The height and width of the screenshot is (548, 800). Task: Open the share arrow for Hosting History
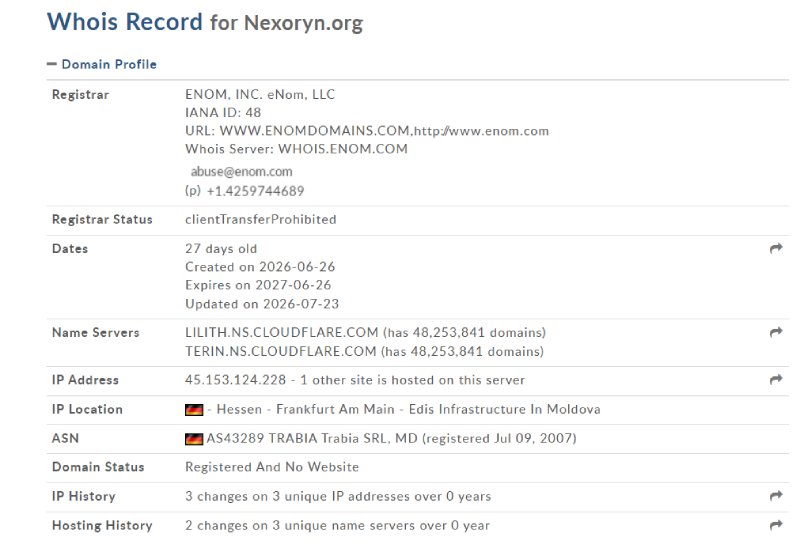776,525
